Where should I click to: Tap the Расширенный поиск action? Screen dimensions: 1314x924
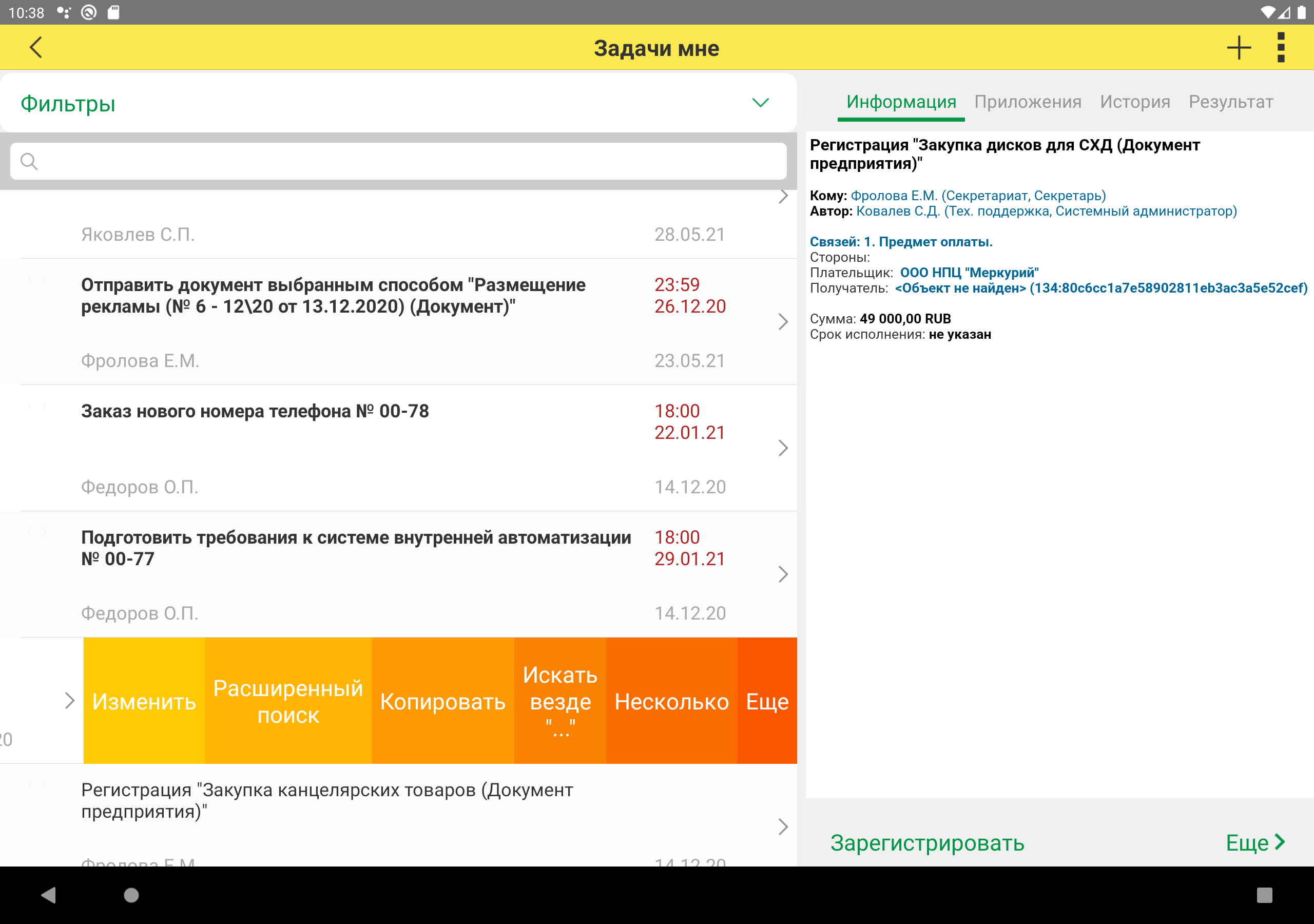[x=288, y=701]
